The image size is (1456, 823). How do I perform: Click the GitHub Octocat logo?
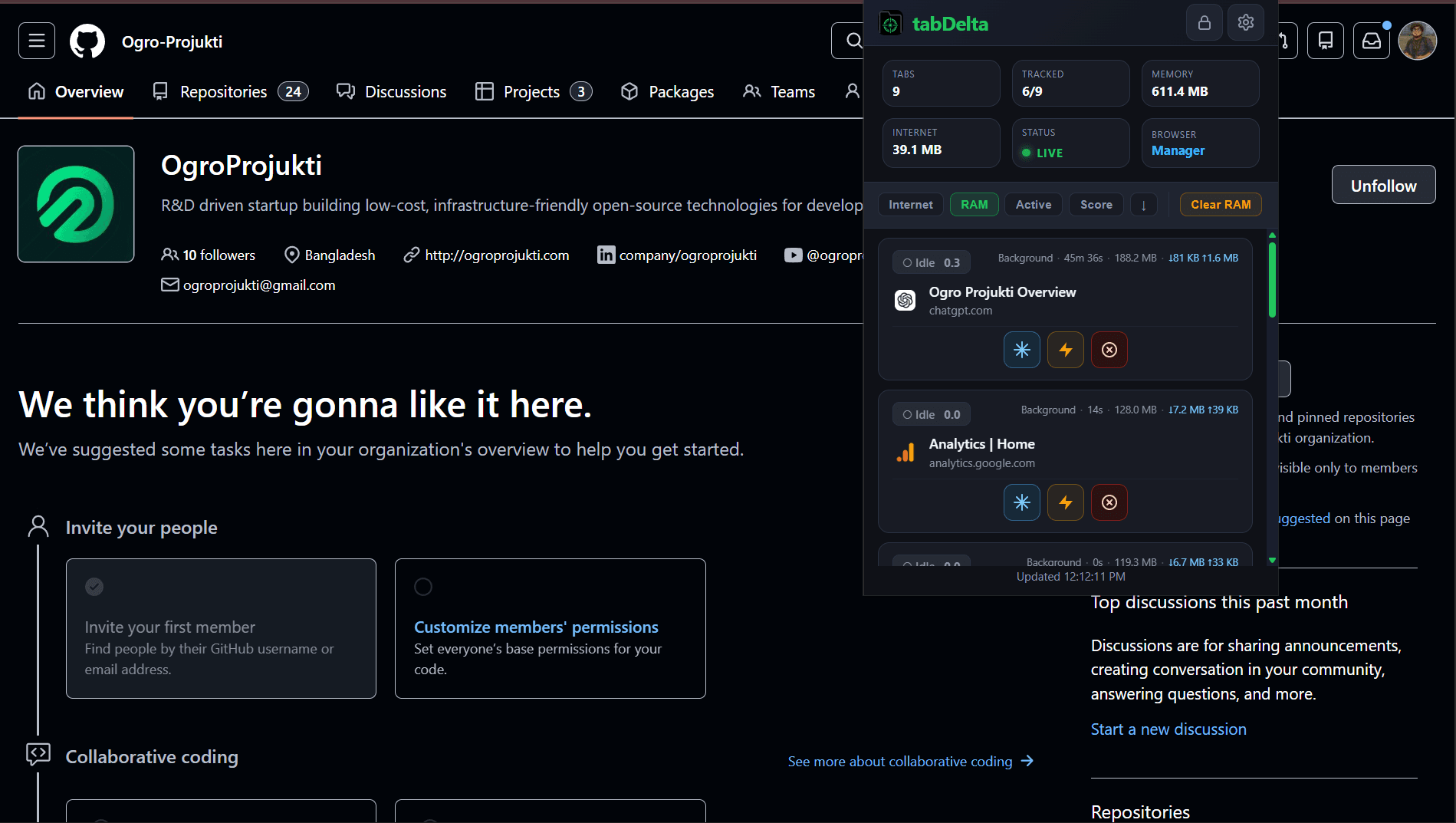87,41
